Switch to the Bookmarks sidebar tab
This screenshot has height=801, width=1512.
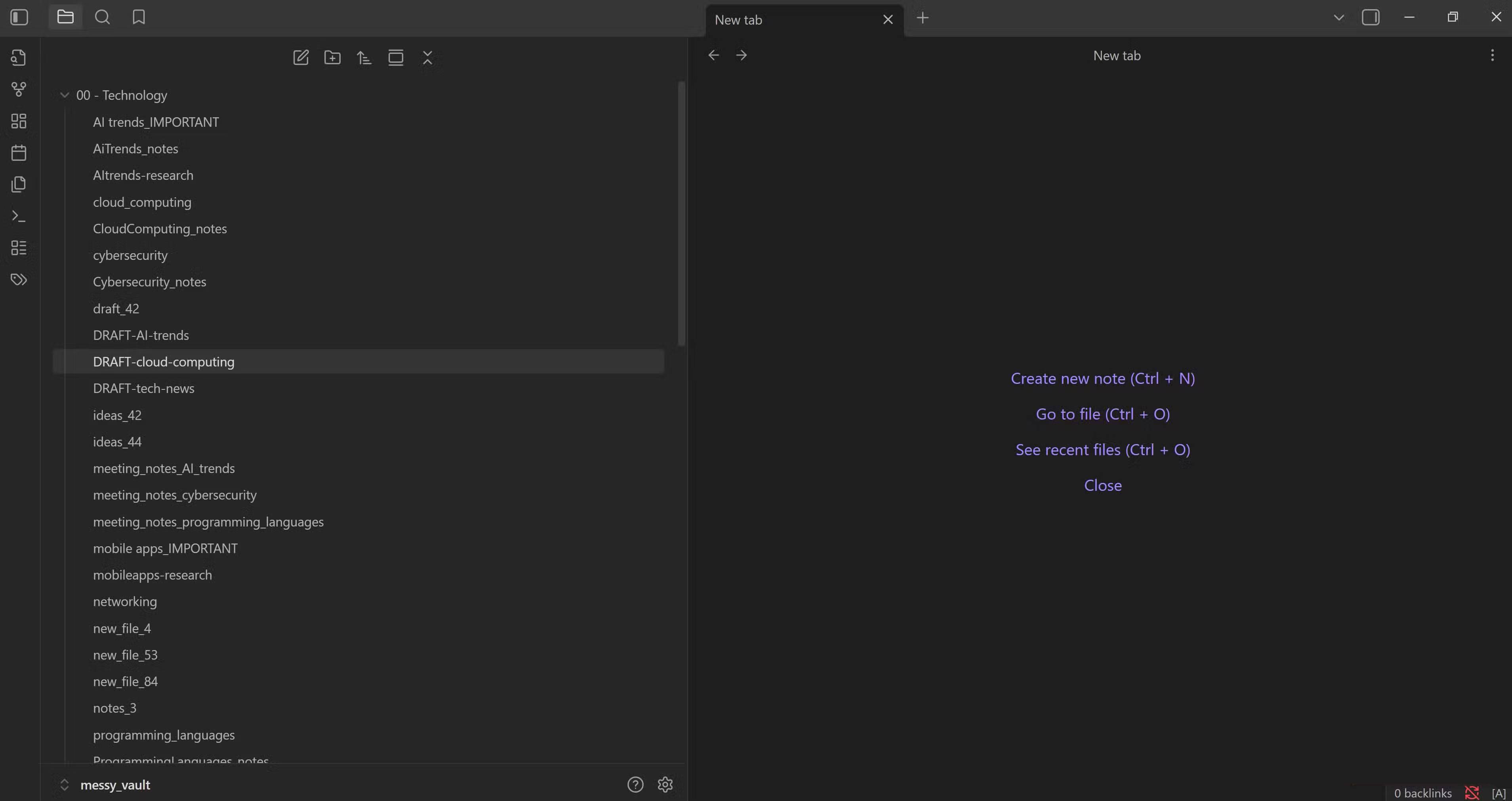point(139,17)
